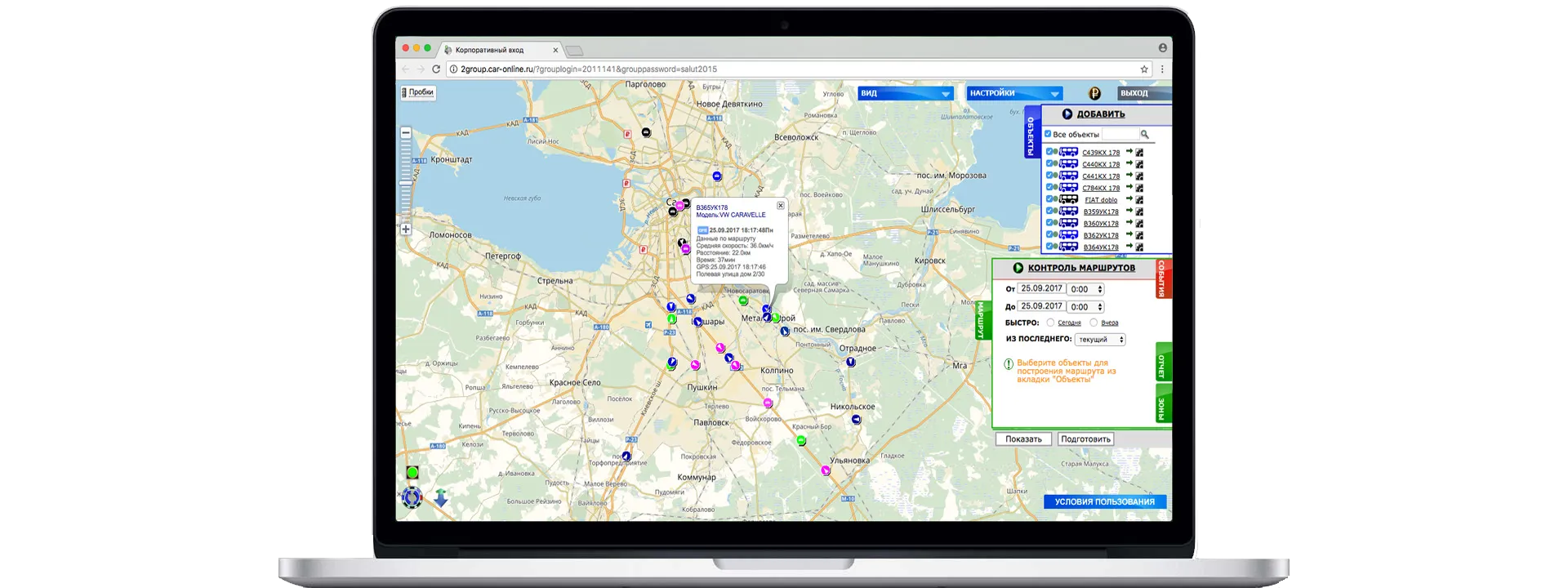This screenshot has width=1568, height=588.
Task: Click the КОНТРОЛЬ МАРШРУТОВ heading link
Action: coord(1081,268)
